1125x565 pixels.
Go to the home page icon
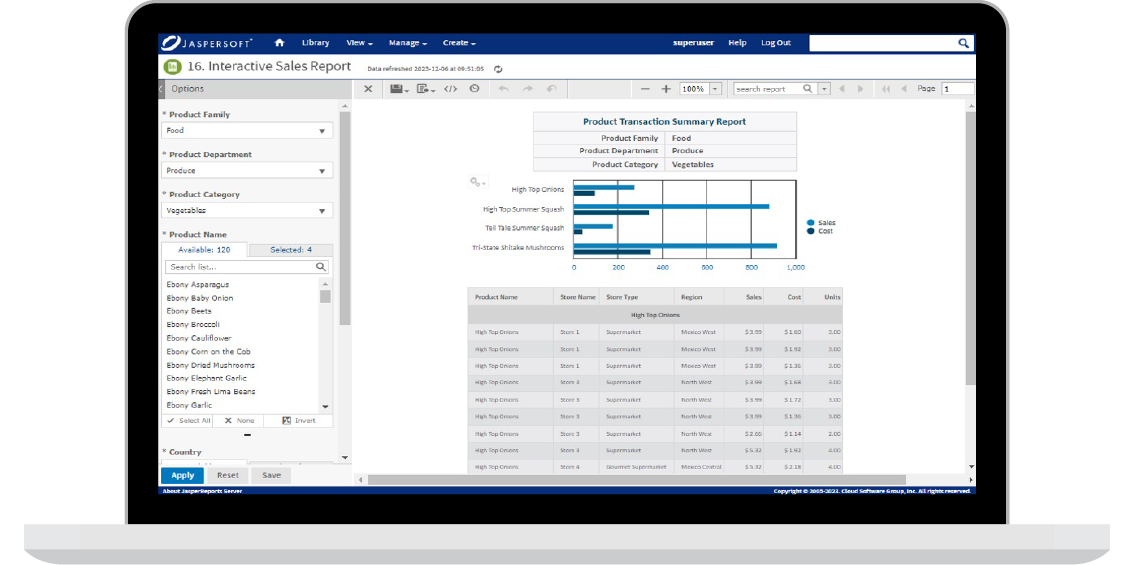pyautogui.click(x=279, y=43)
